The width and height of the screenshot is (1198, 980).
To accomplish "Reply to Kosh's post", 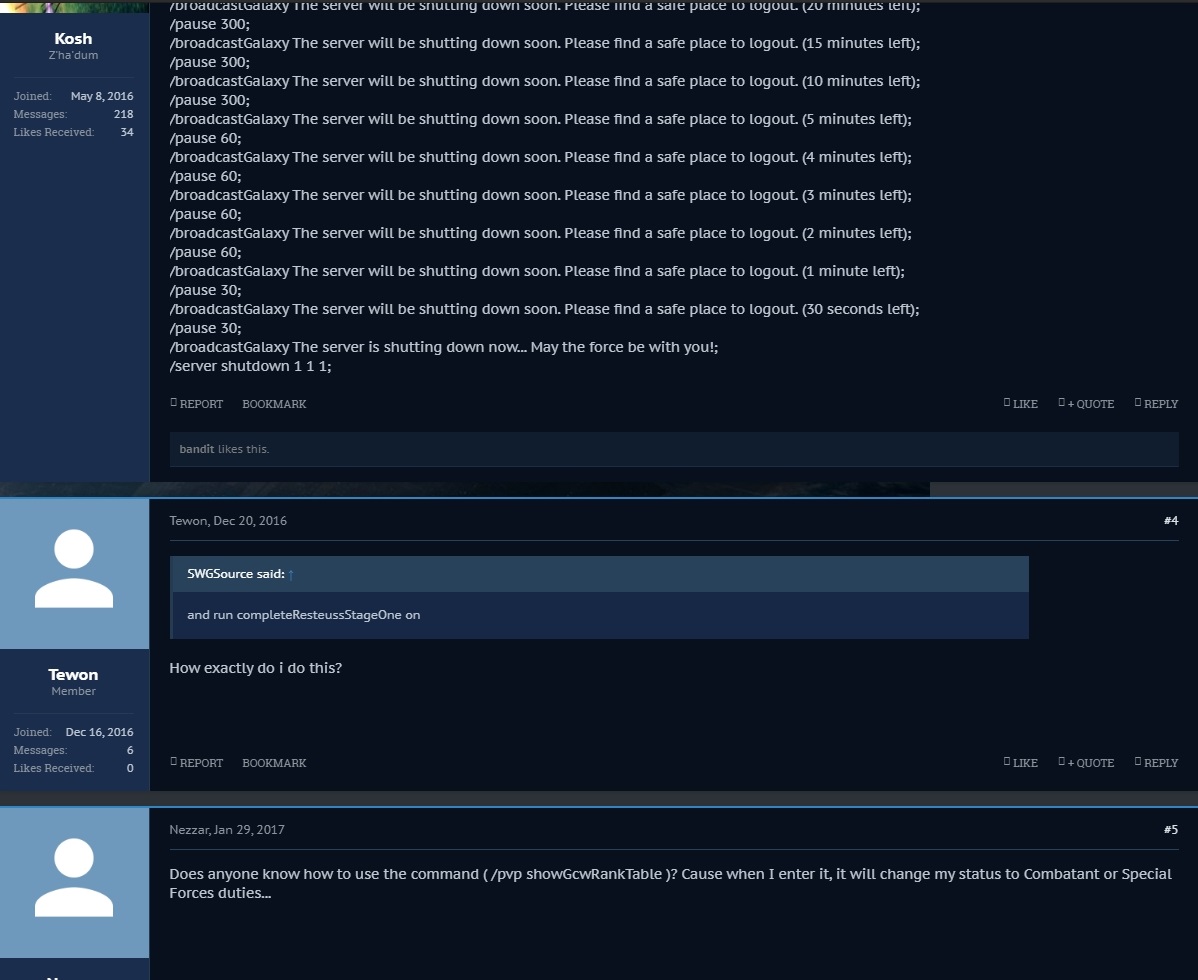I will click(x=1156, y=403).
